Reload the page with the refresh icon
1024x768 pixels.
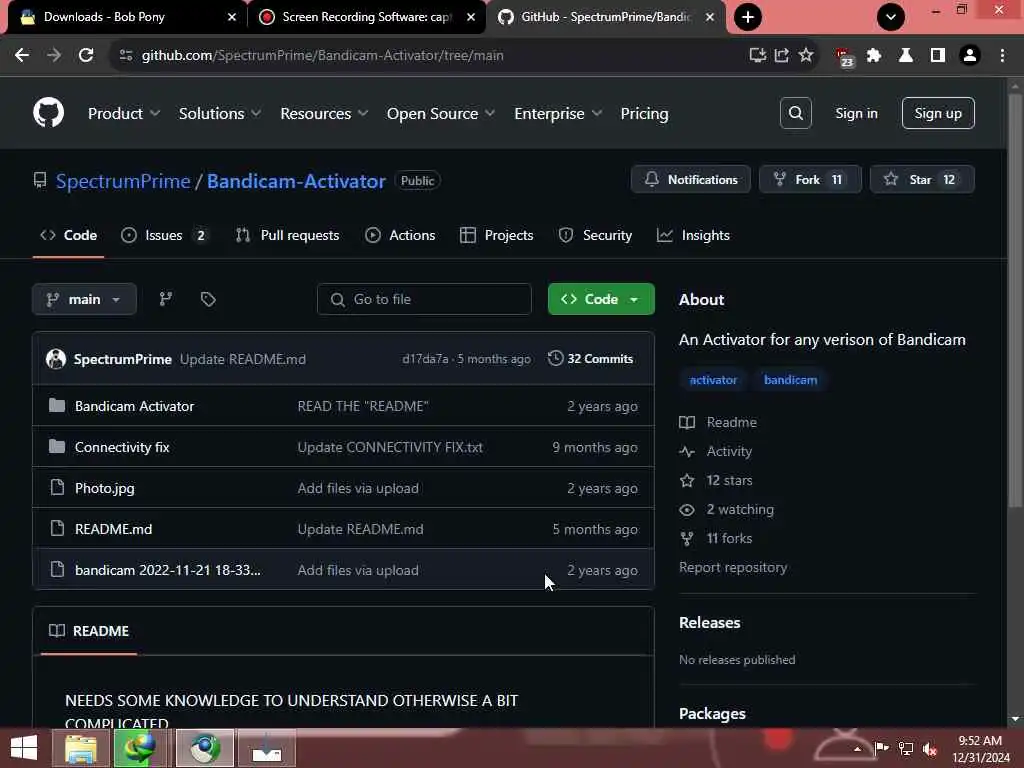click(x=86, y=56)
